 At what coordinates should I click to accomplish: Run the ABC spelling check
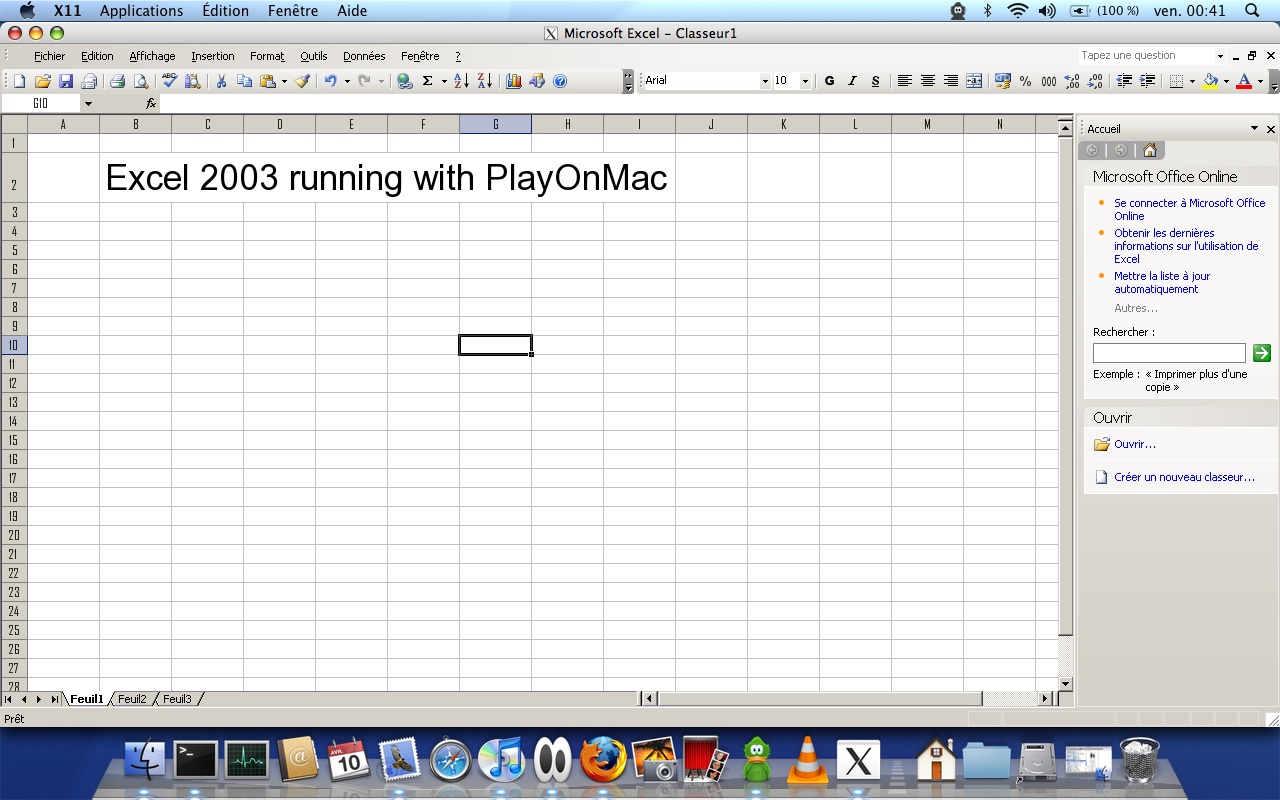click(x=169, y=81)
